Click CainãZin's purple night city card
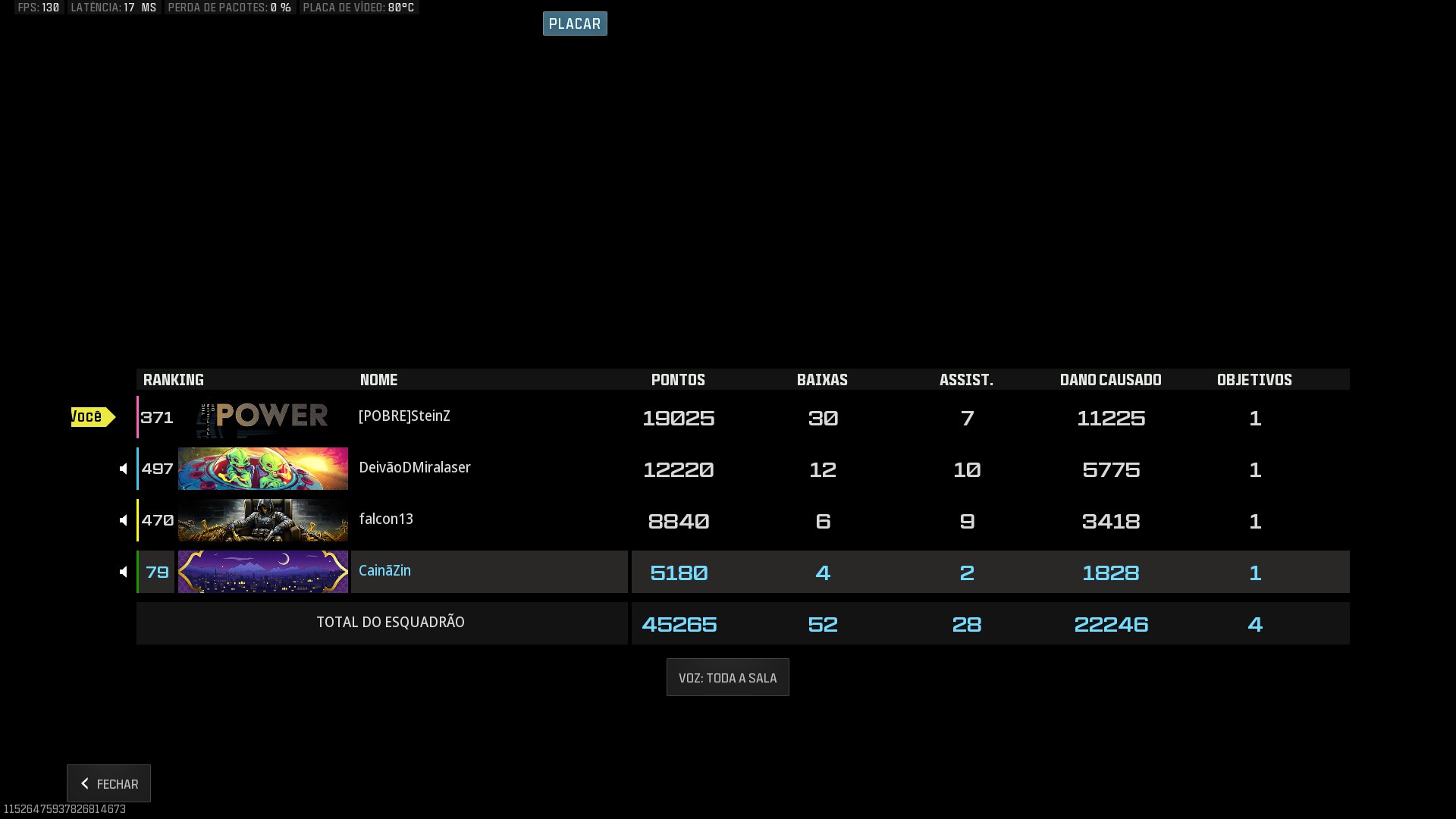 pyautogui.click(x=262, y=572)
